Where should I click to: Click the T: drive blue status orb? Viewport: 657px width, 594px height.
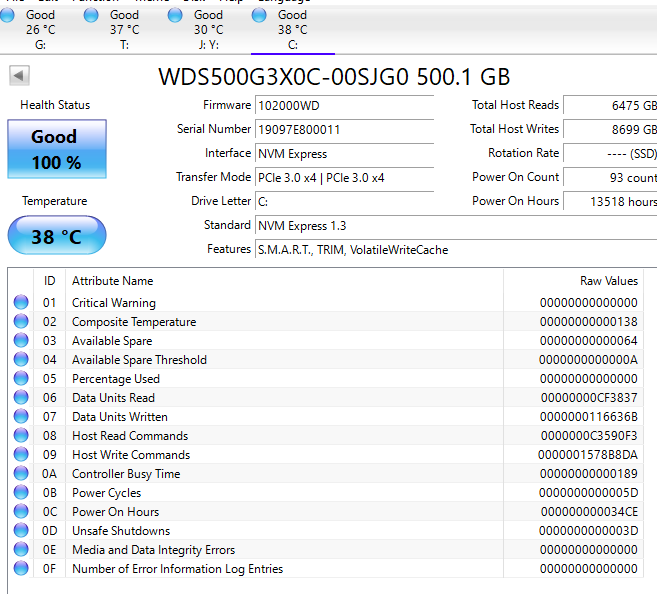tap(91, 15)
